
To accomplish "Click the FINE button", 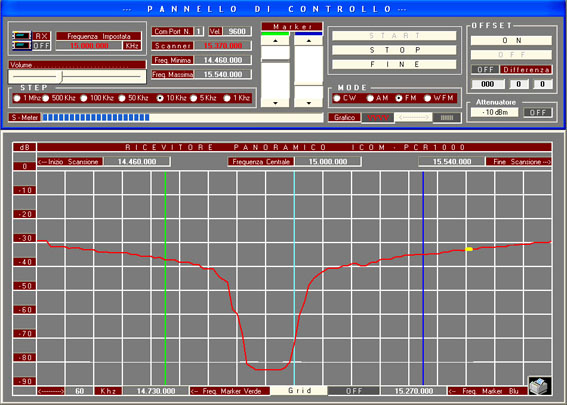I will pos(394,64).
